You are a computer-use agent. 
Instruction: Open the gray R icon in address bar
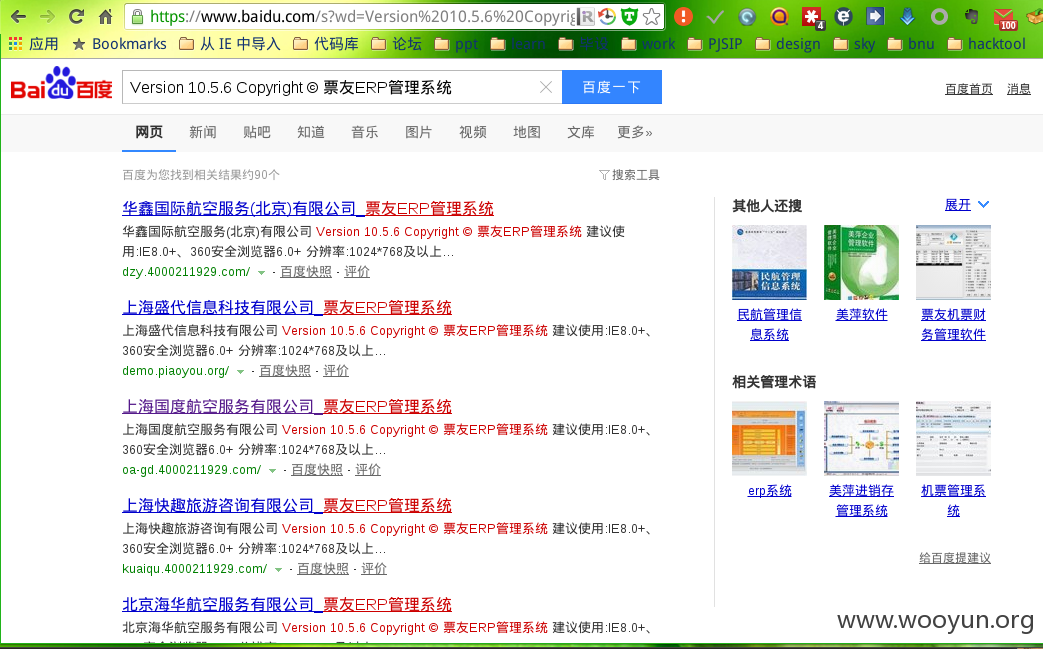(585, 17)
